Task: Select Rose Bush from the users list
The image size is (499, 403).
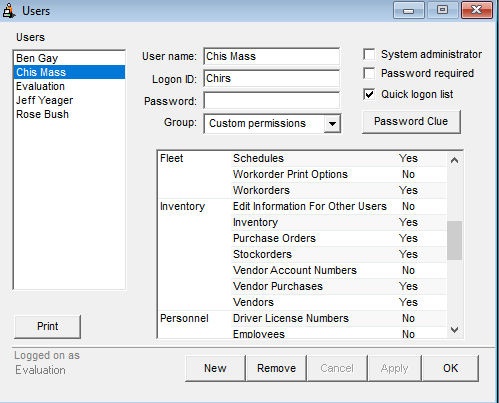Action: (69, 114)
